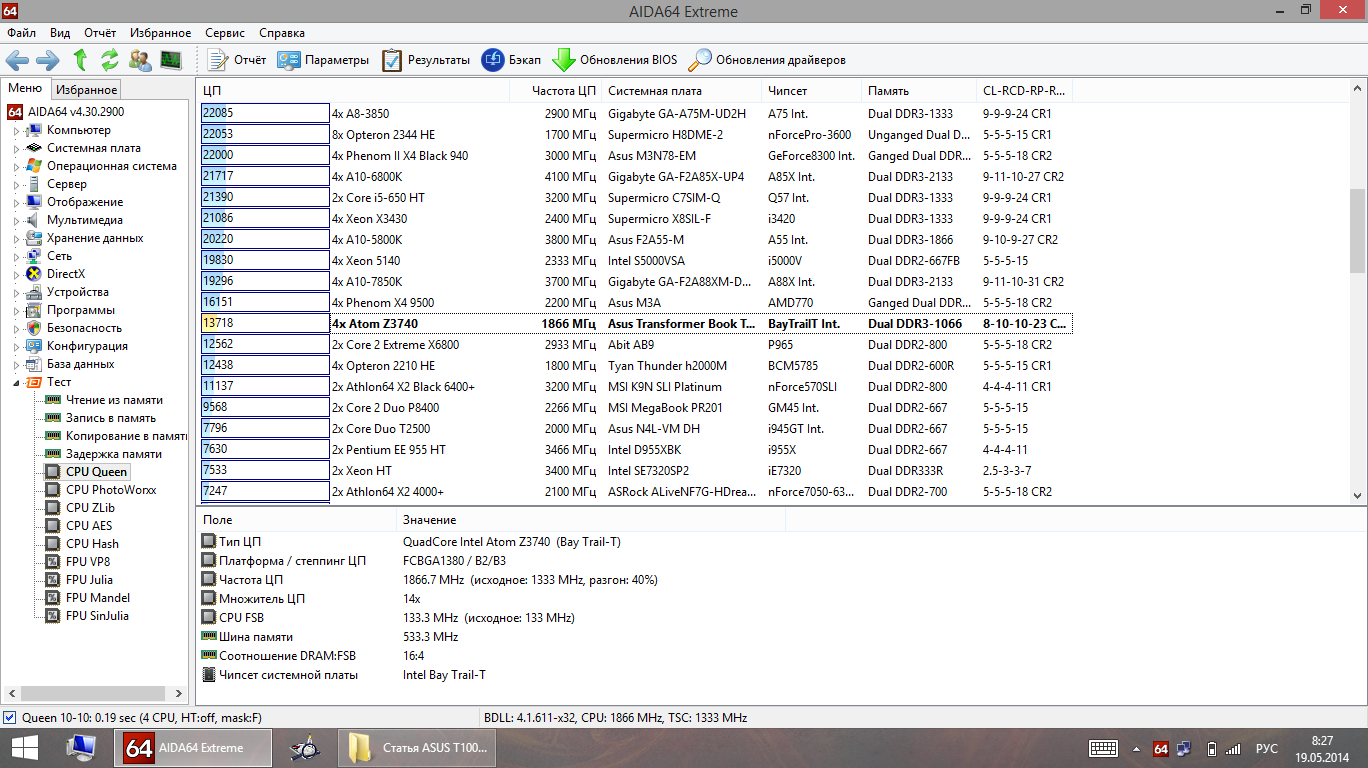
Task: Click the 4x Atom Z3740 result row
Action: click(x=635, y=323)
